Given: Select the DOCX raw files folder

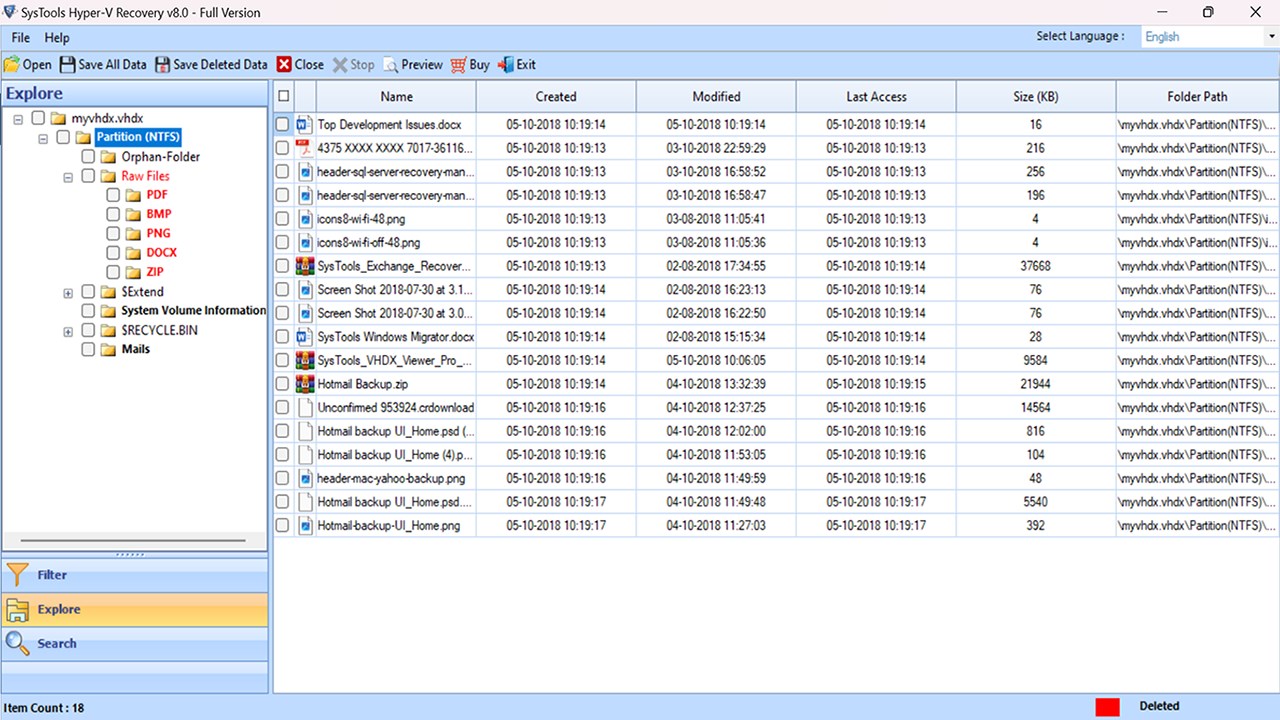Looking at the screenshot, I should pos(161,252).
